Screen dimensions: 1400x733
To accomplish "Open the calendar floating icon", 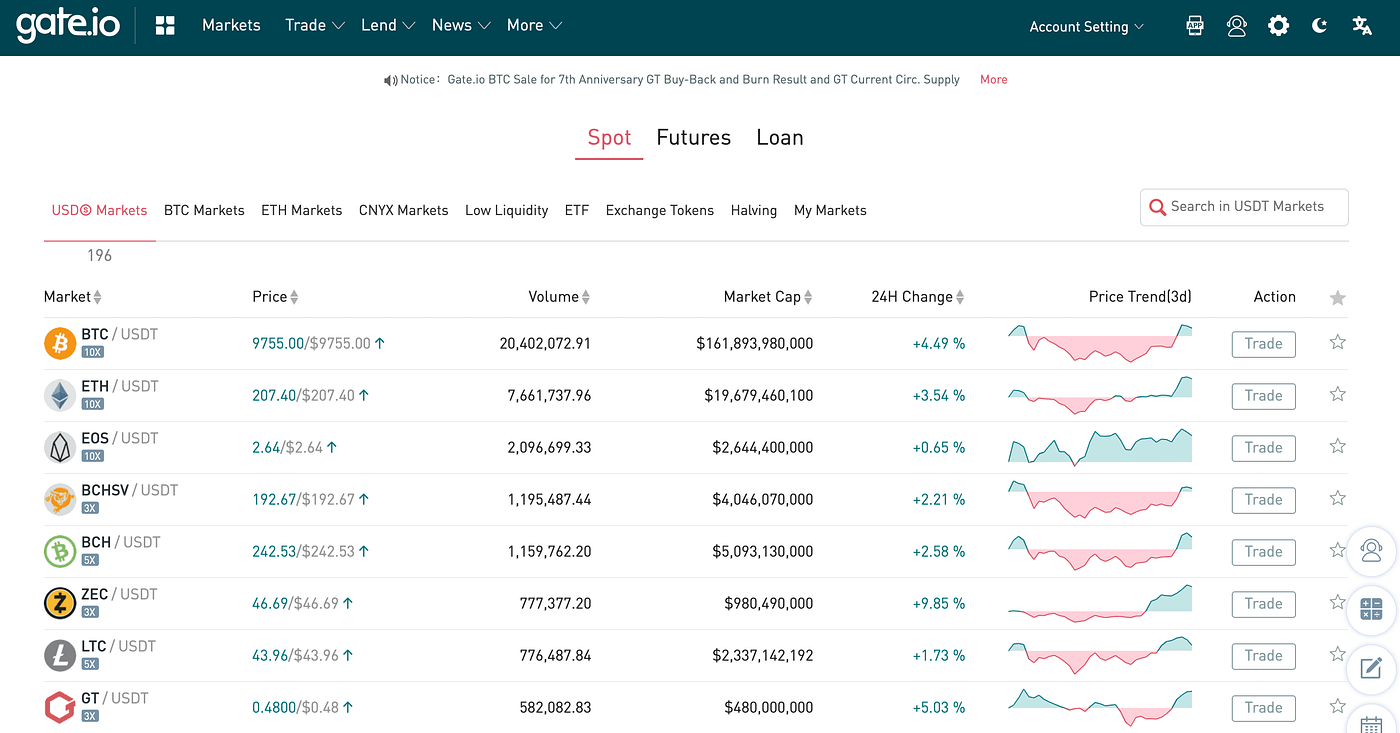I will click(x=1372, y=720).
